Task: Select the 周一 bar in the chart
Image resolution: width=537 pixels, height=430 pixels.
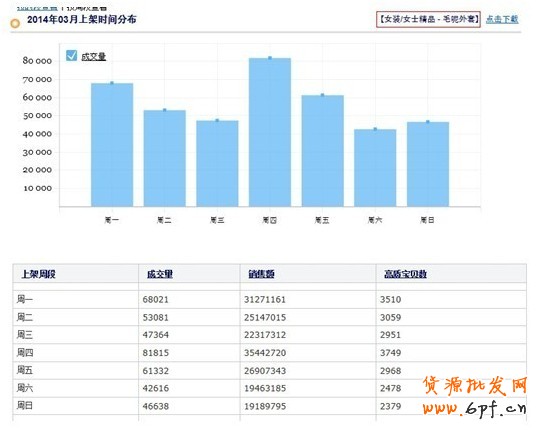Action: coord(112,144)
